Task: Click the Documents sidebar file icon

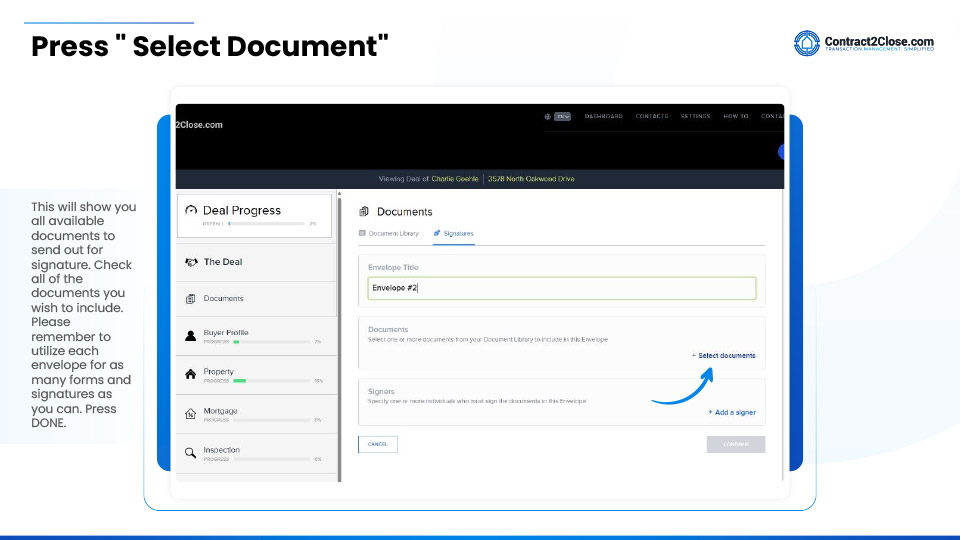Action: pos(191,299)
